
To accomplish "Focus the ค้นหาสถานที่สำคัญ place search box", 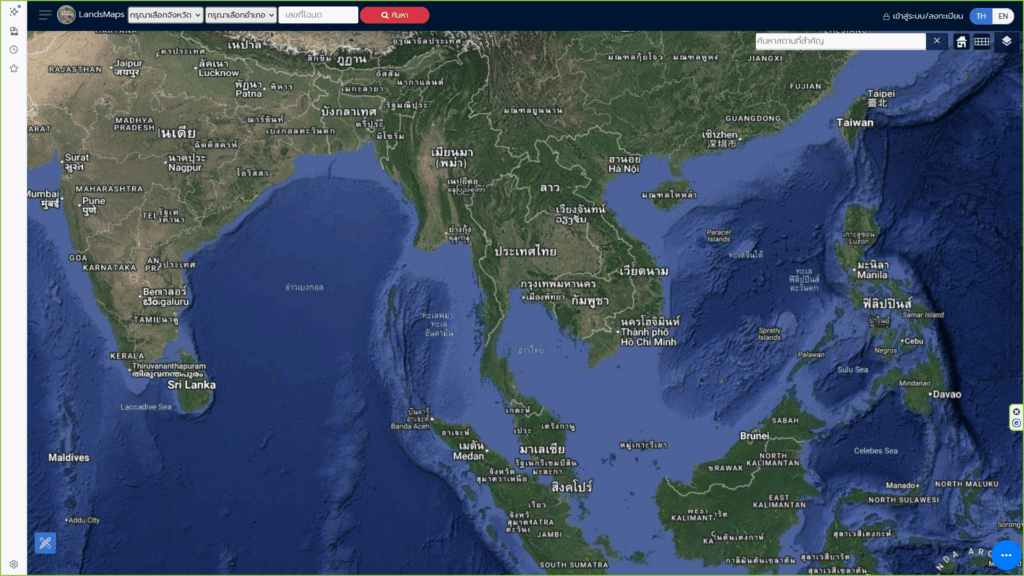I will pos(840,41).
